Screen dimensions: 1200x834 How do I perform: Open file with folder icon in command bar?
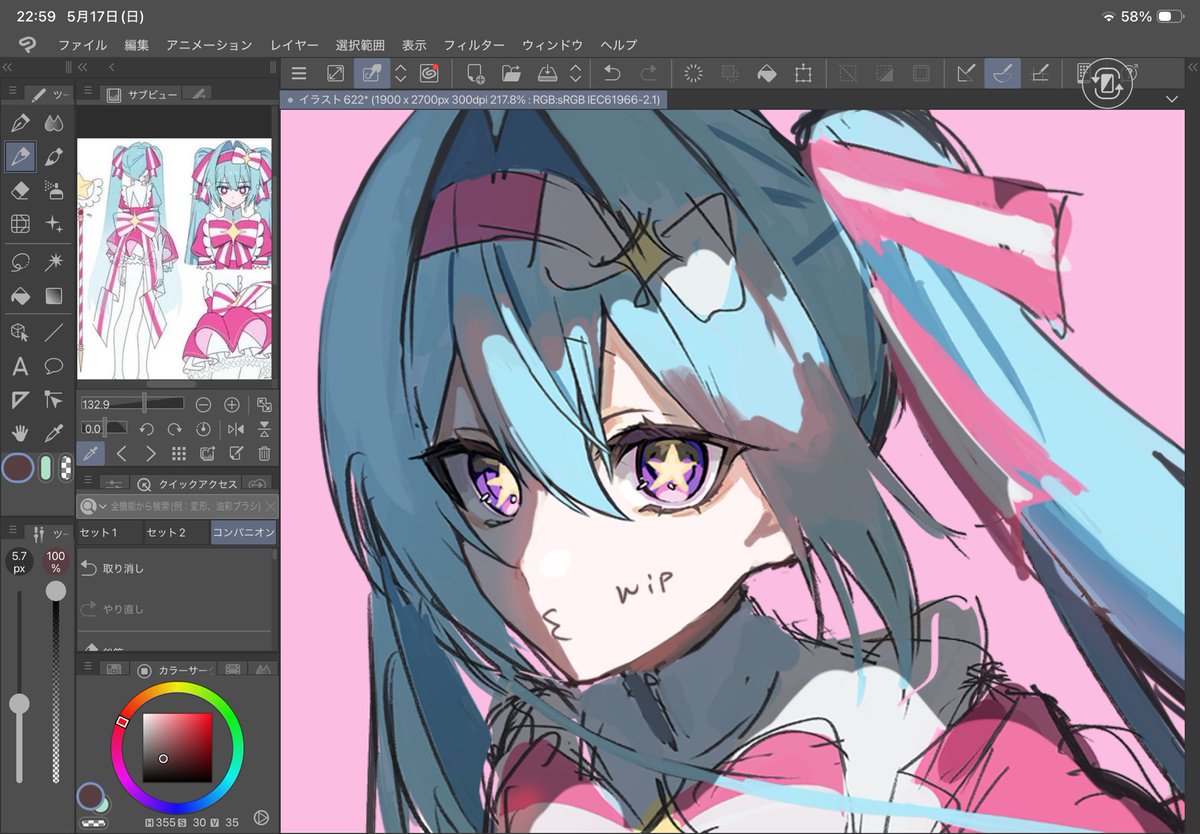pyautogui.click(x=511, y=73)
